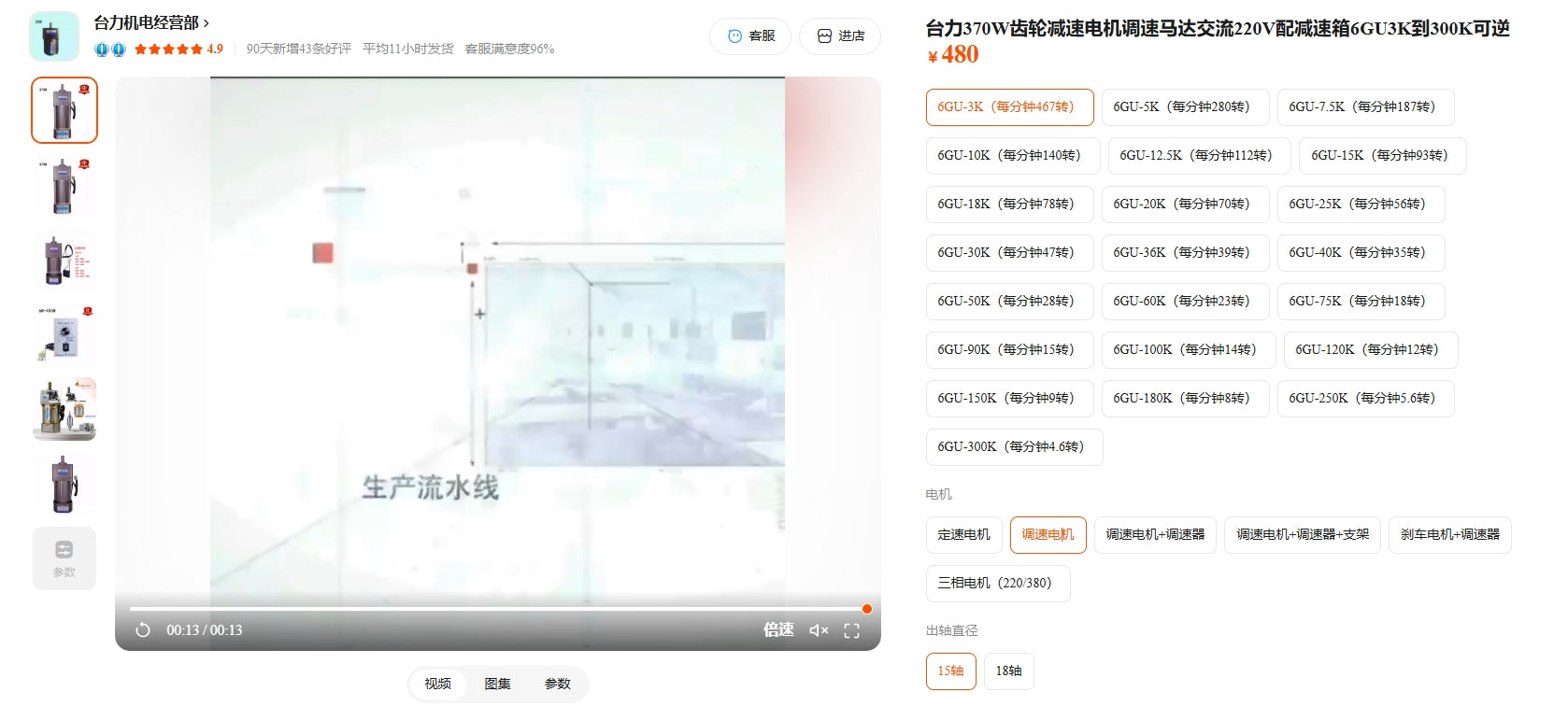
Task: Select the third thumbnail with red spec text
Action: 64,260
